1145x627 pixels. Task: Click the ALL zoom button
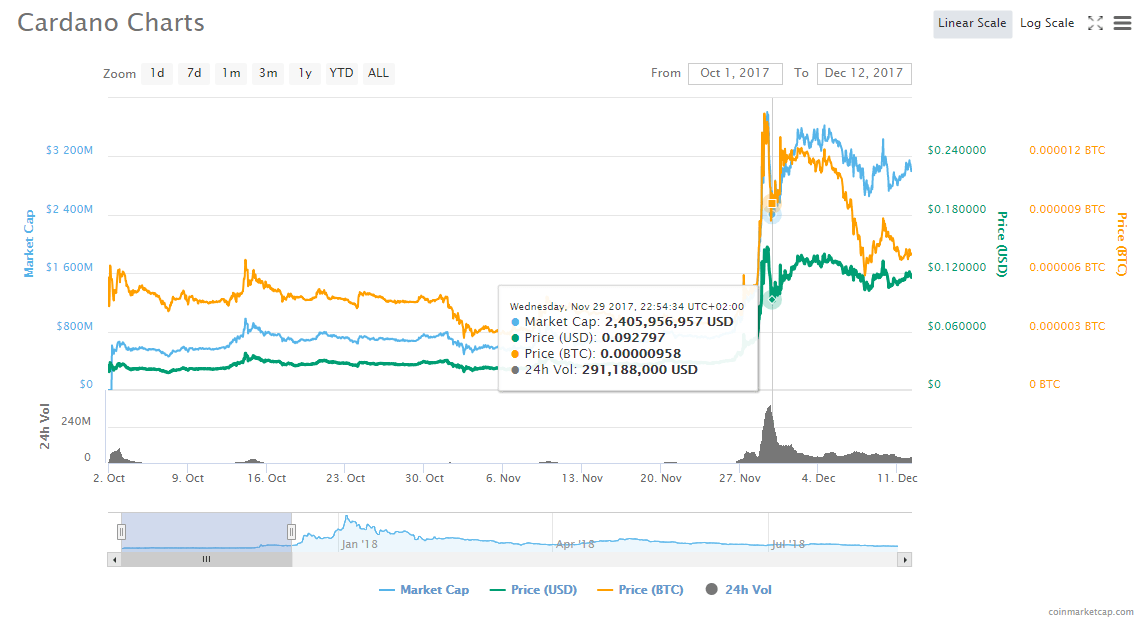click(x=378, y=73)
